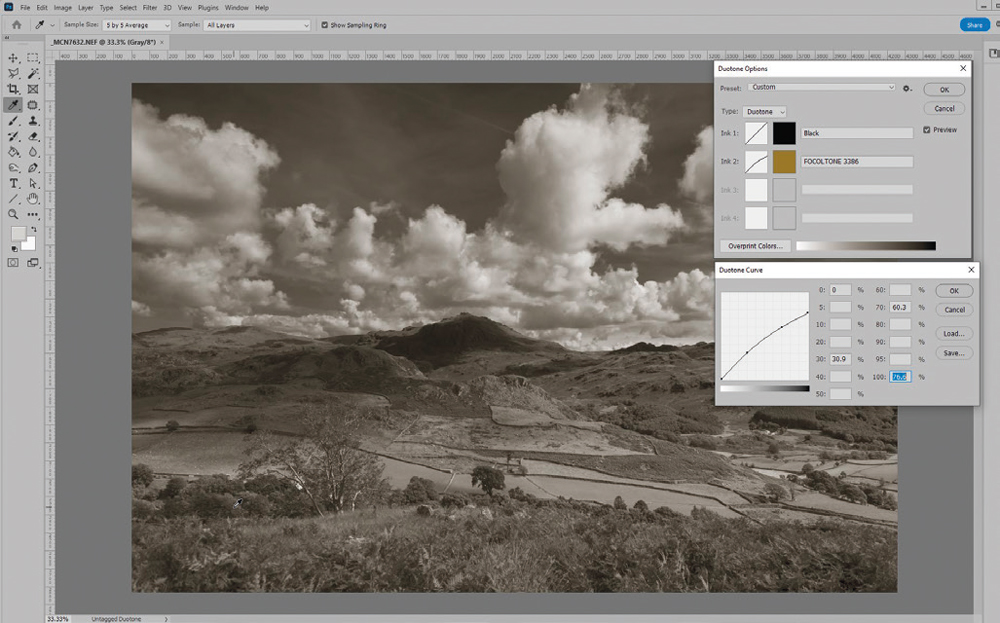The image size is (1000, 623).
Task: Select the Blur tool
Action: coord(33,152)
